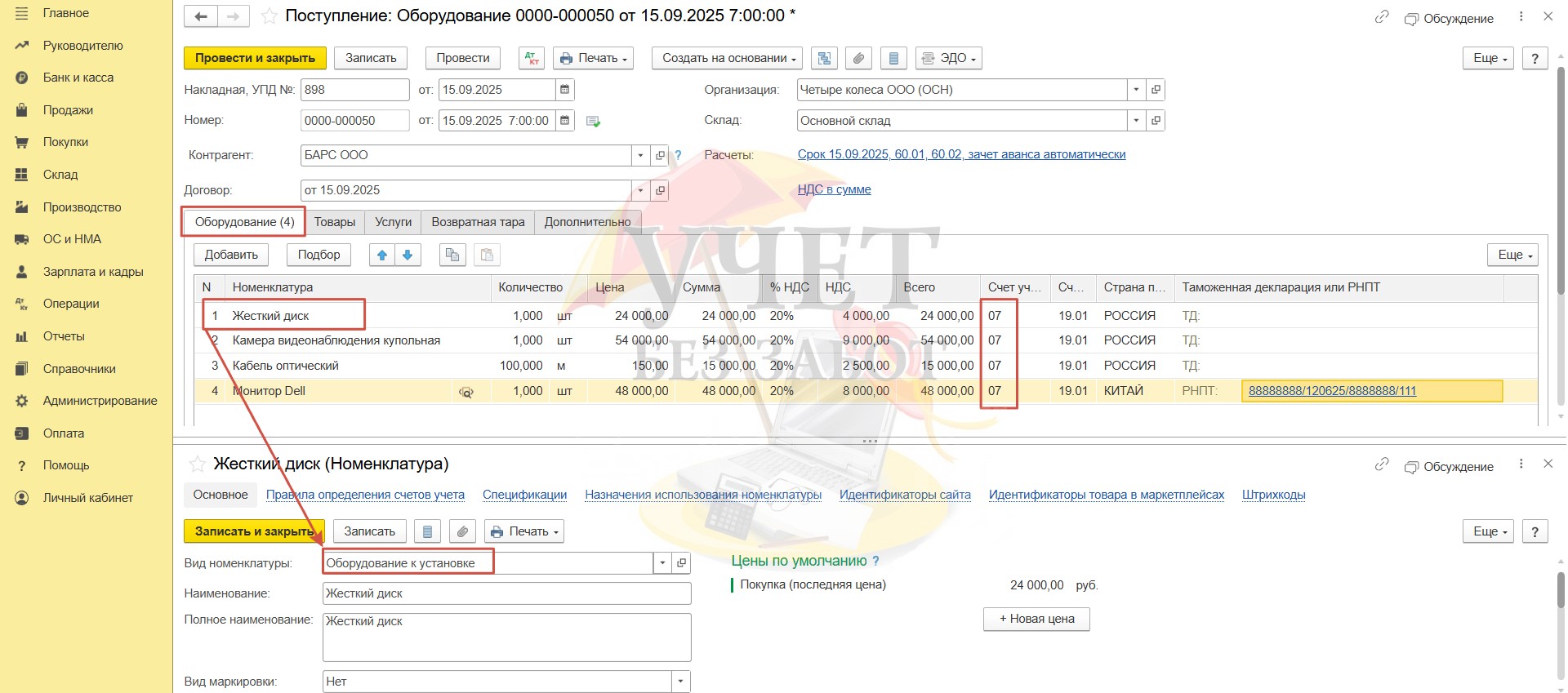The height and width of the screenshot is (693, 1568).
Task: Open Создать на основании dropdown menu
Action: tap(728, 58)
